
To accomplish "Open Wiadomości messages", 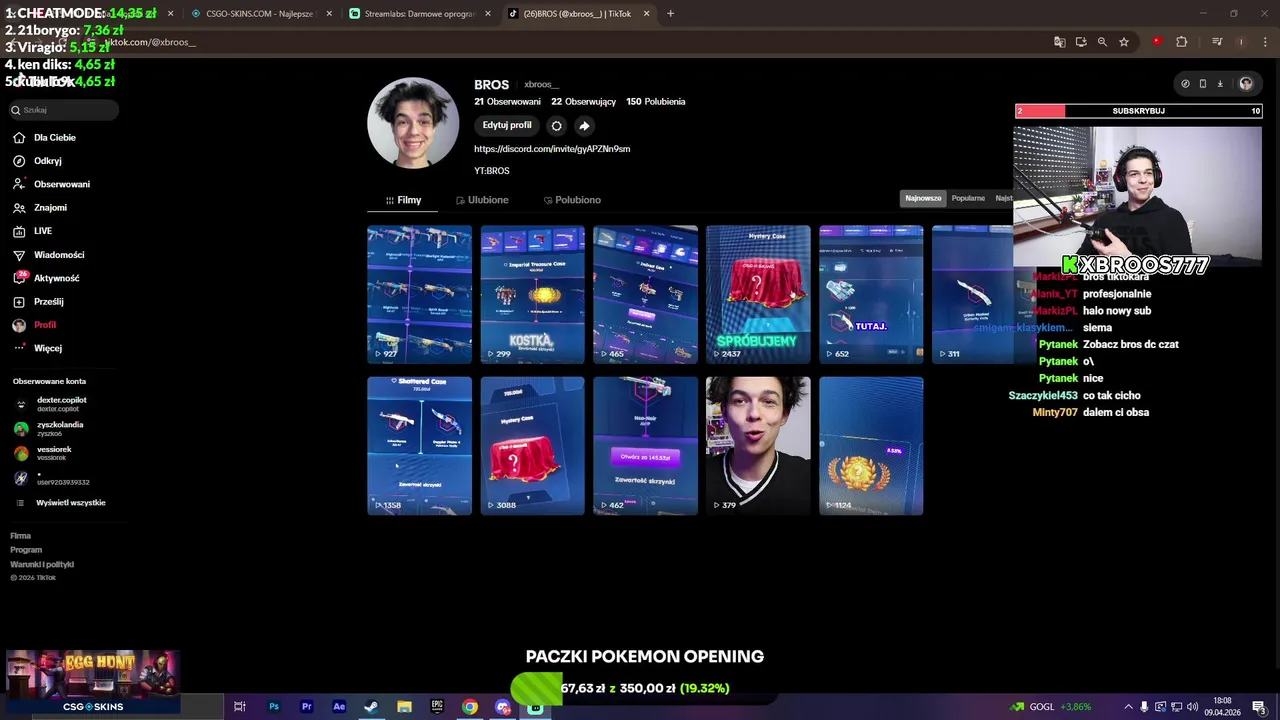I will (50, 255).
